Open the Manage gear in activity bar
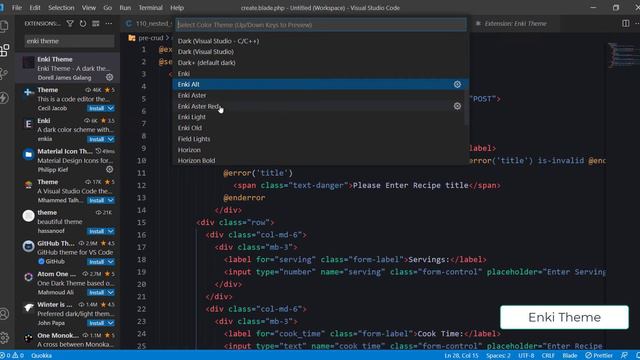The width and height of the screenshot is (640, 360). (4, 338)
